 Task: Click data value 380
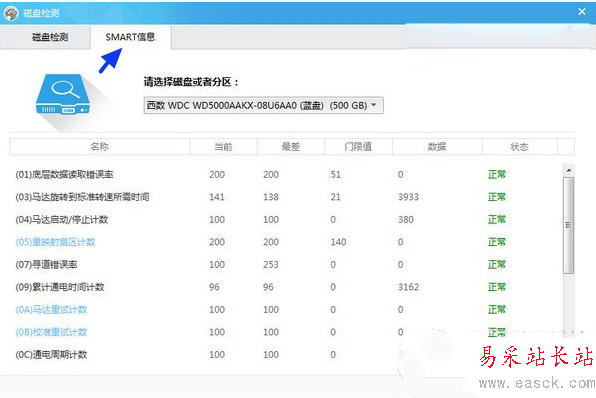tap(406, 219)
